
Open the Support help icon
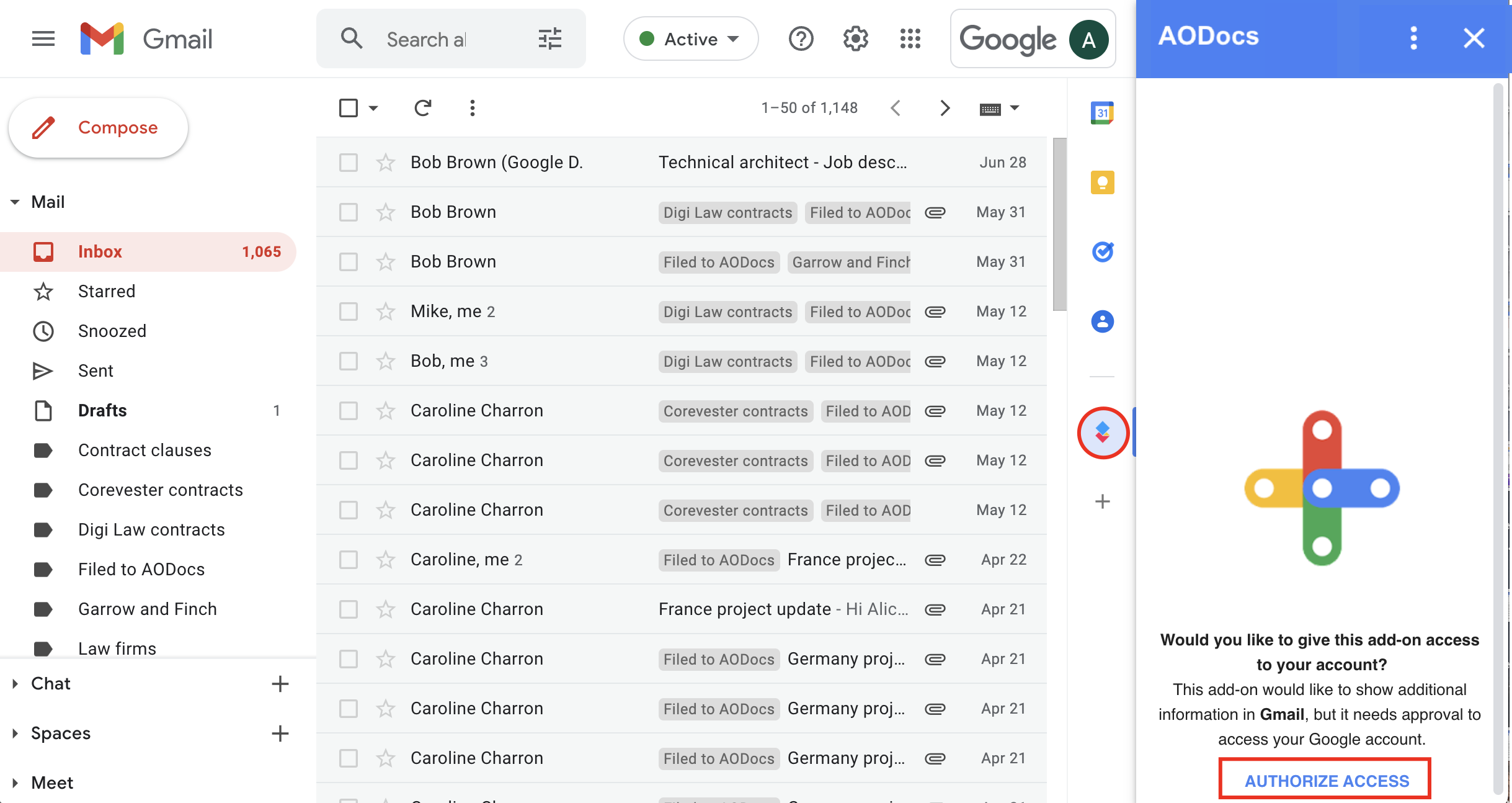click(801, 39)
